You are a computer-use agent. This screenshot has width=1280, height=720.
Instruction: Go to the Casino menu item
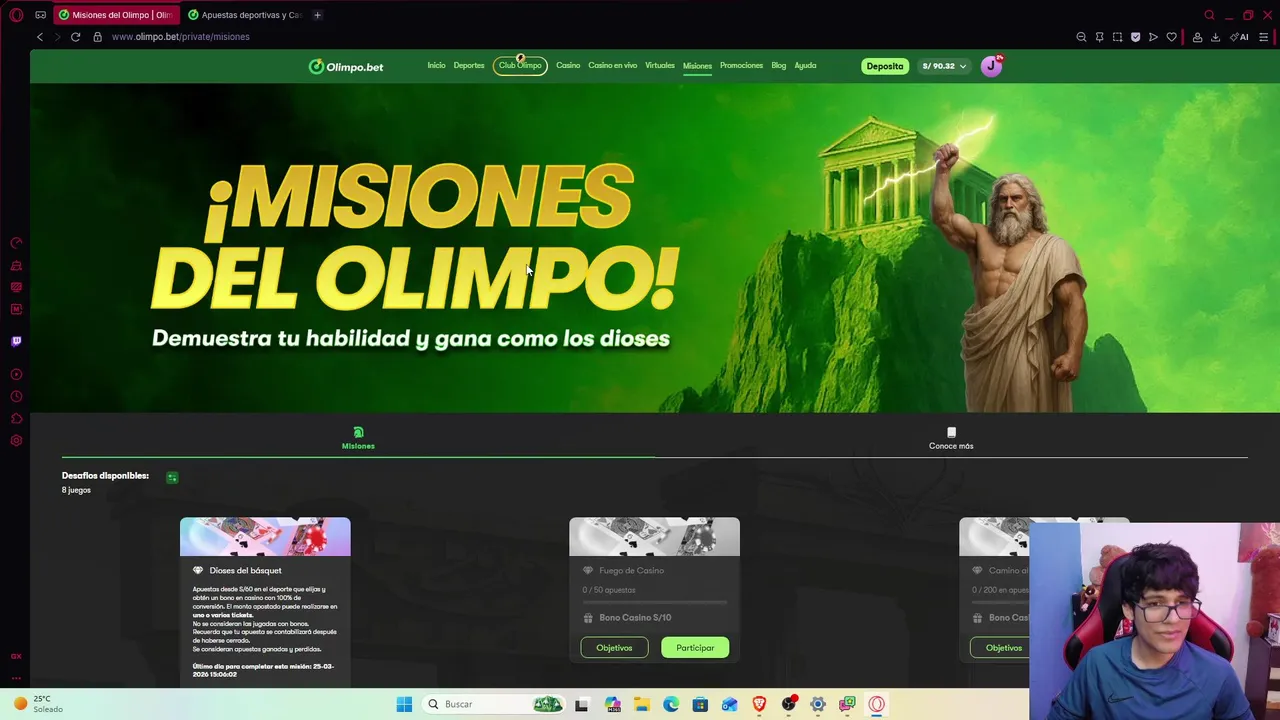(568, 66)
